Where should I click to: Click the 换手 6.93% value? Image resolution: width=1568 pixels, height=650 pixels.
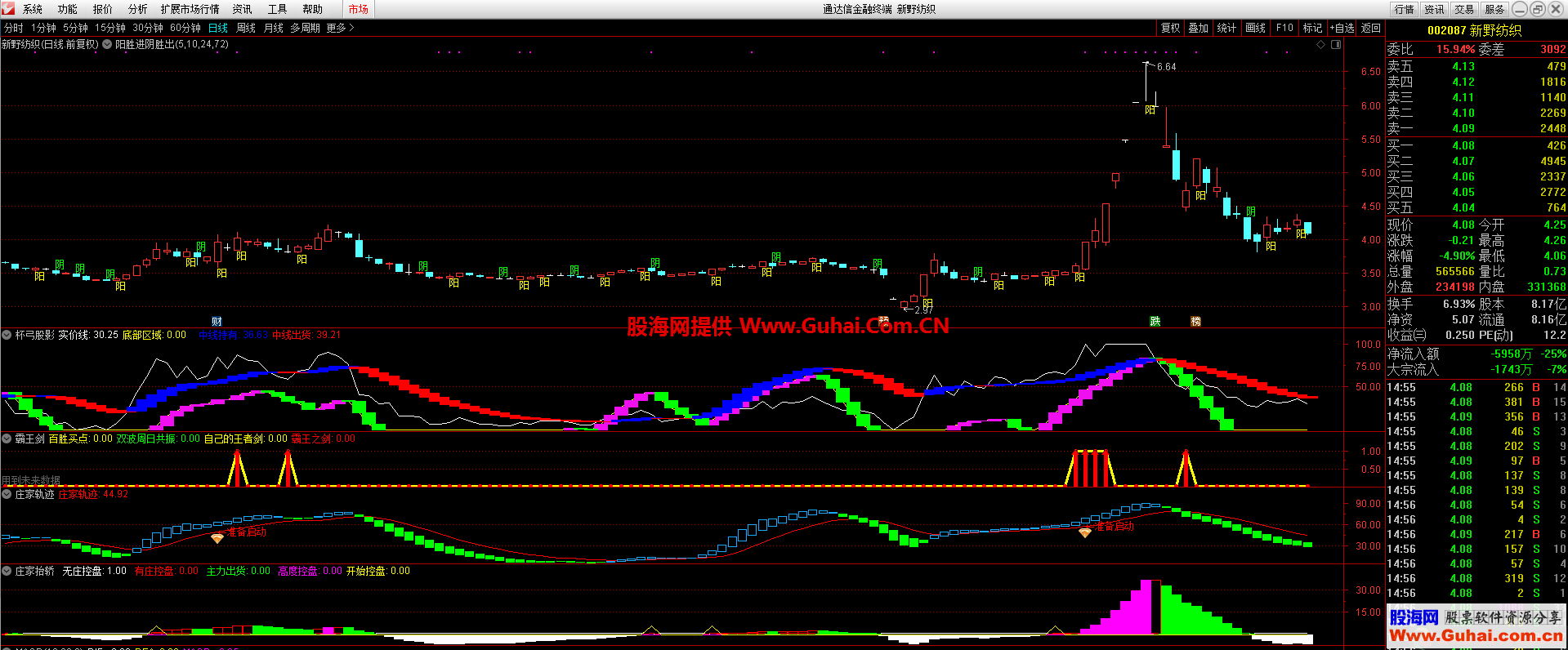[x=1459, y=304]
